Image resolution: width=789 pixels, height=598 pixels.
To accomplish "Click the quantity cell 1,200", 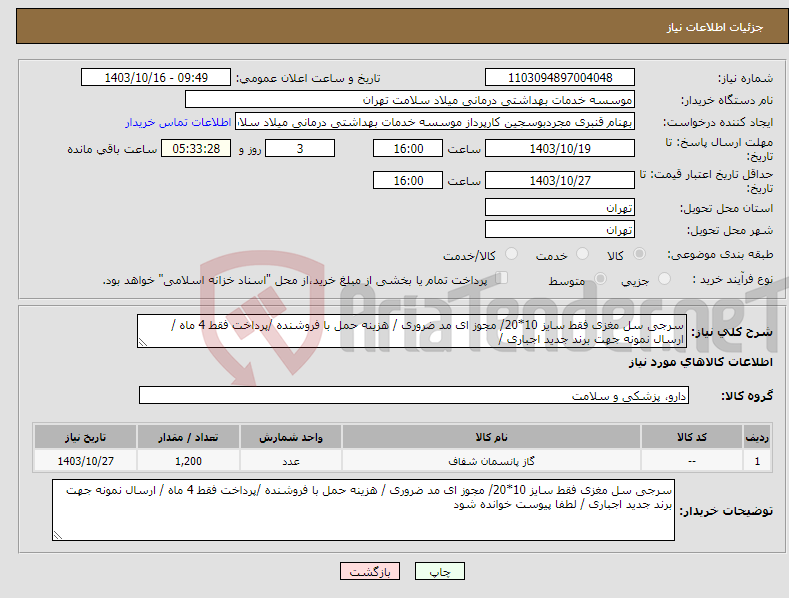I will (x=188, y=461).
